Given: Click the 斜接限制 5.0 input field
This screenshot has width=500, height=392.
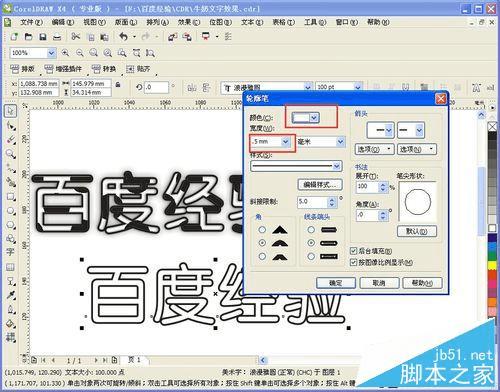Looking at the screenshot, I should (313, 202).
